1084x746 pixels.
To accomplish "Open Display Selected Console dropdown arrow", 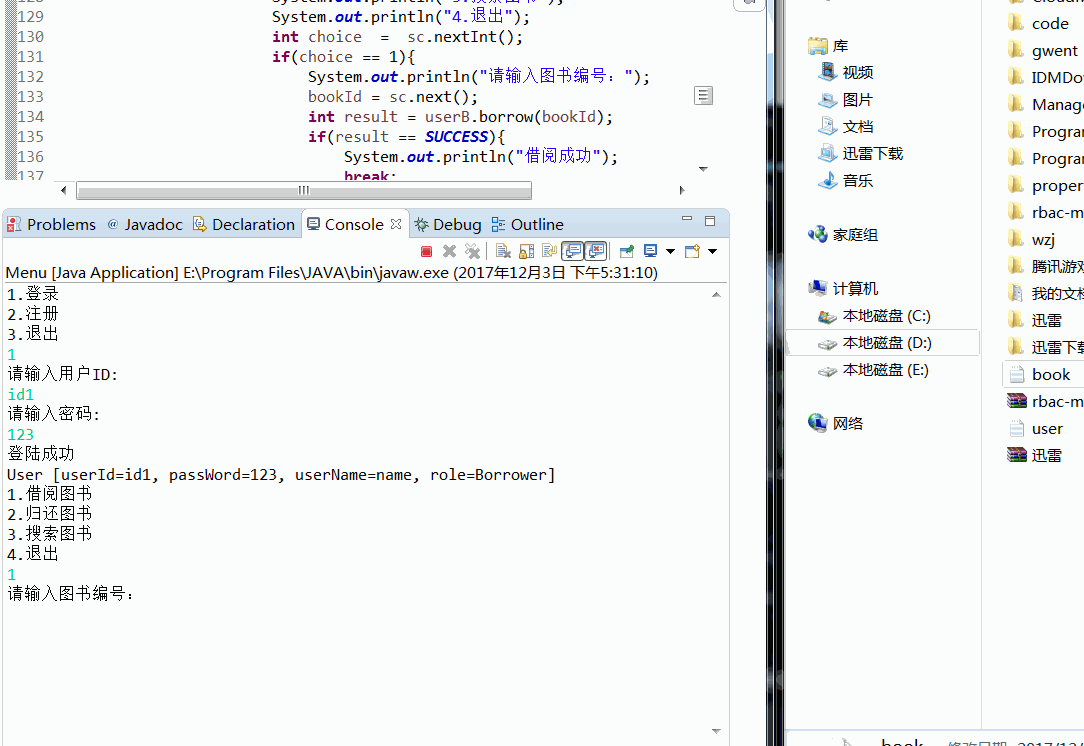I will click(670, 252).
